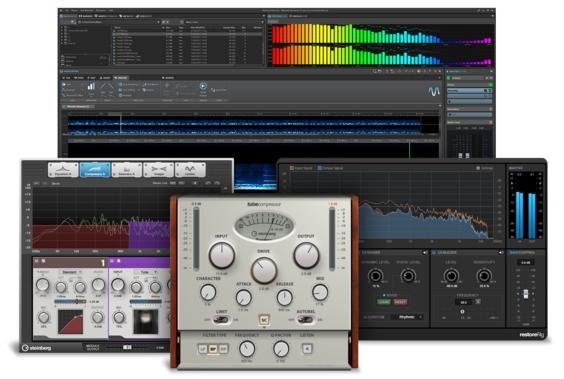
Task: Click the Release knob on the tube compressor
Action: point(284,298)
